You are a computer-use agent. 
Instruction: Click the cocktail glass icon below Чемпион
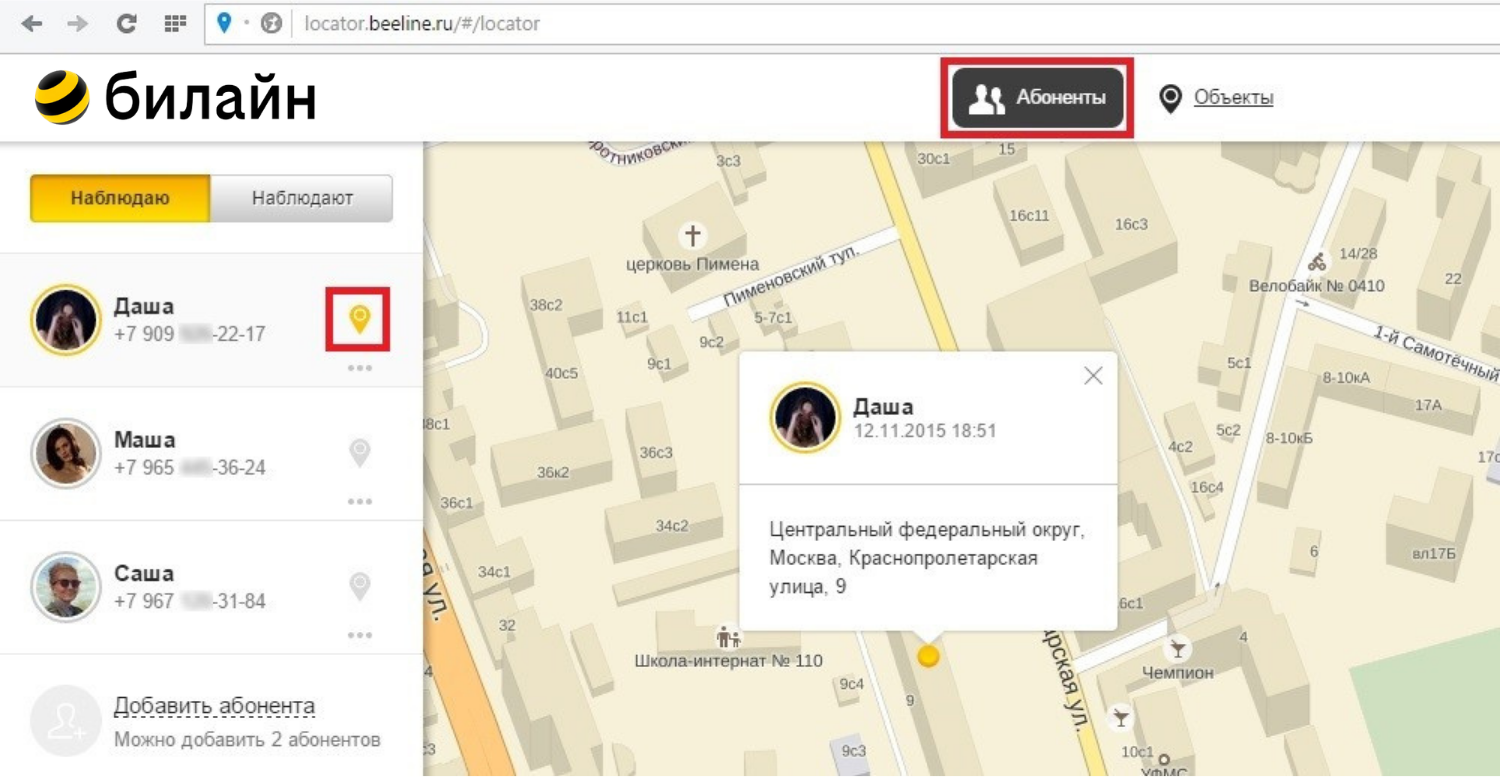1121,717
